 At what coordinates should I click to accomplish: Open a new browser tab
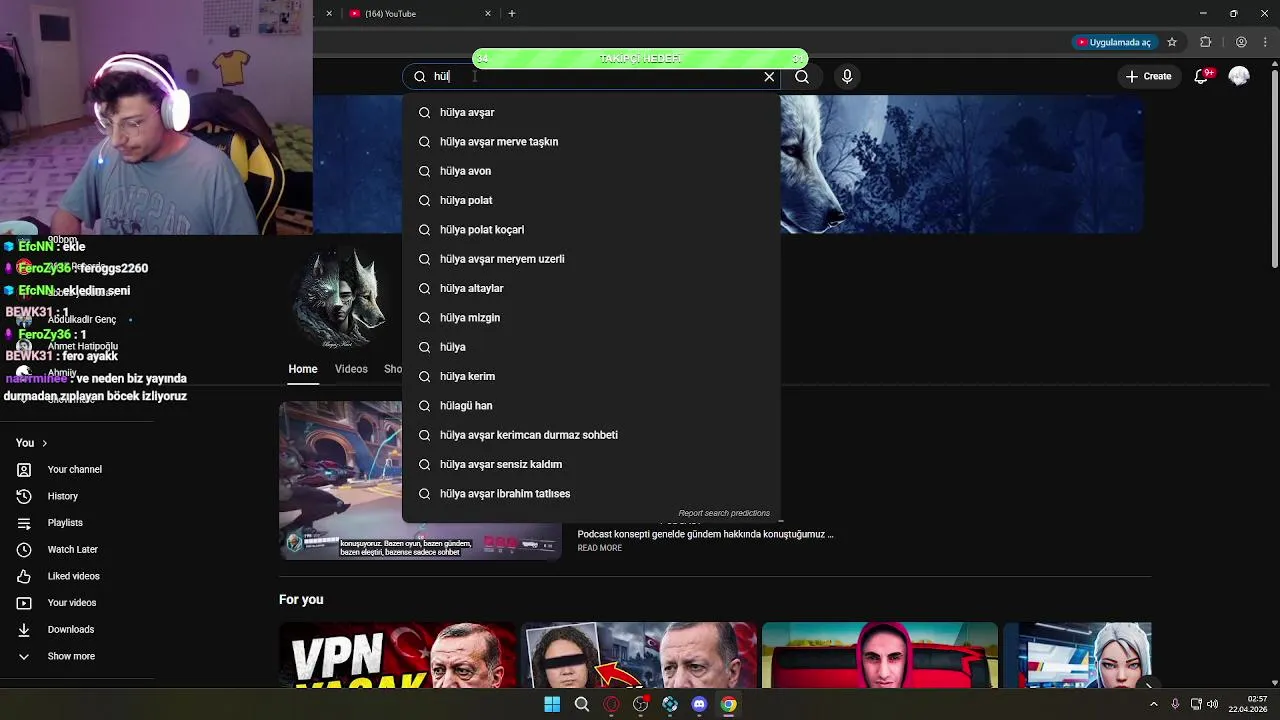[x=512, y=13]
